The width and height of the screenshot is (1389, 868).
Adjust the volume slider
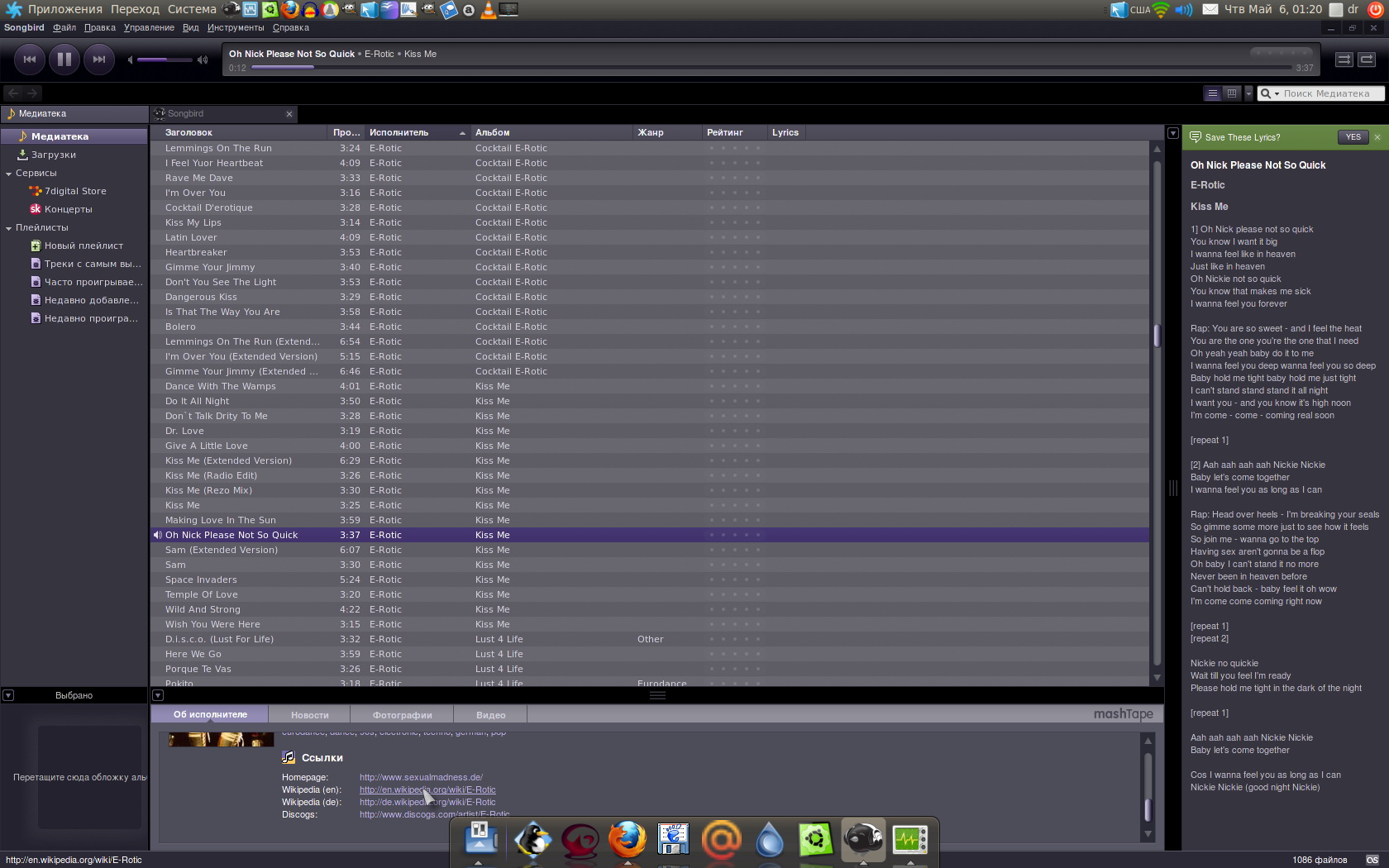coord(165,60)
